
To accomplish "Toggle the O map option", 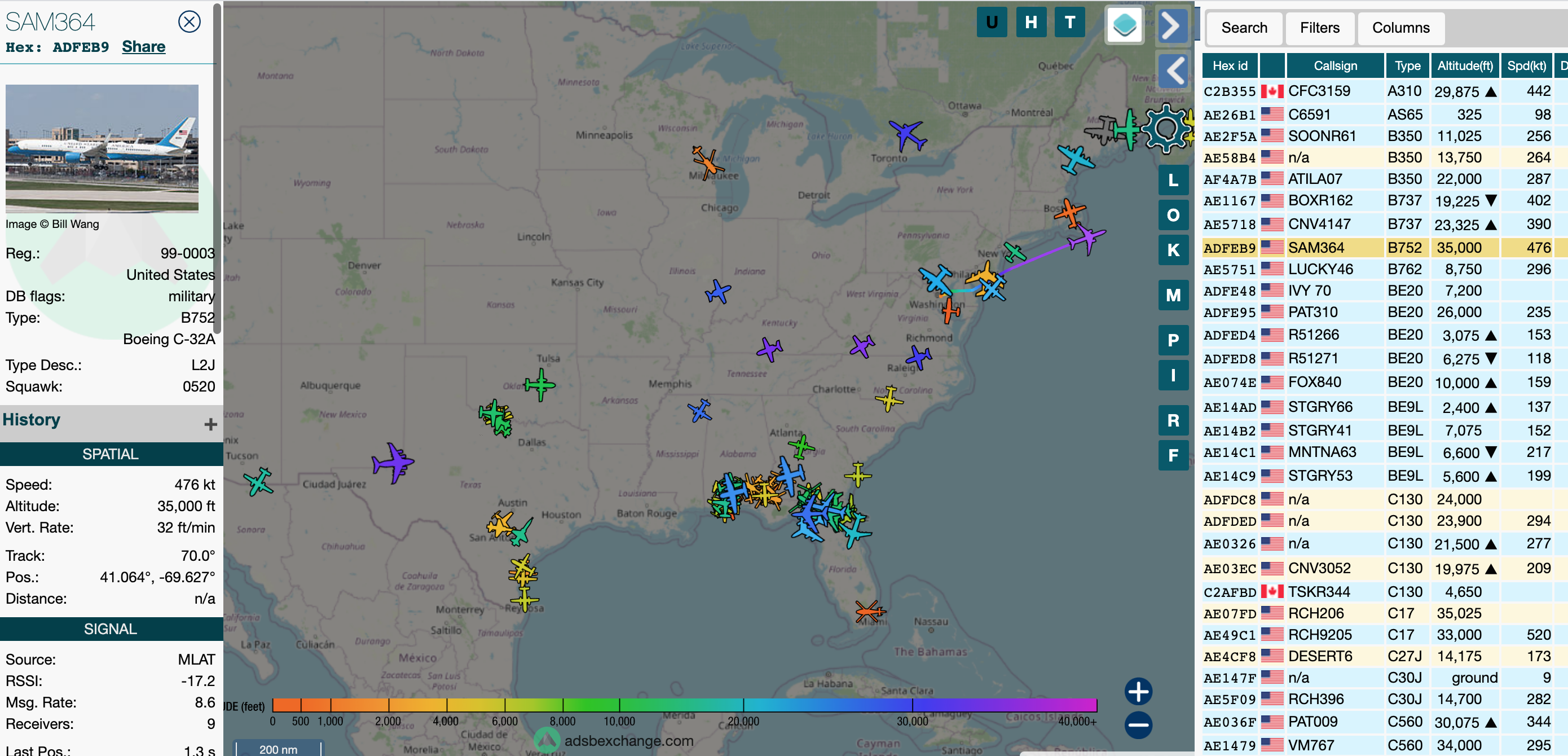I will pyautogui.click(x=1173, y=215).
